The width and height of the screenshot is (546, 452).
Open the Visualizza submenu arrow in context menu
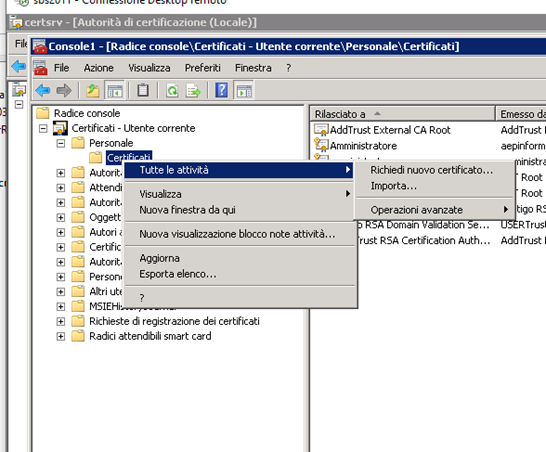(348, 194)
